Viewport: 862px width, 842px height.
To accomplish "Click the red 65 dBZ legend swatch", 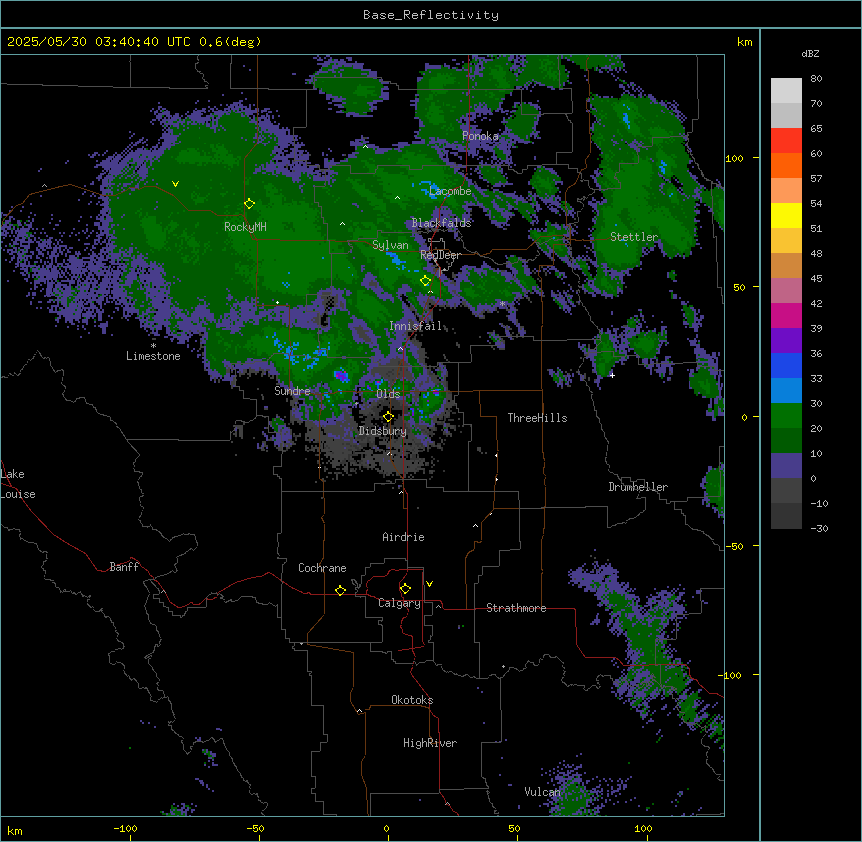I will point(786,140).
